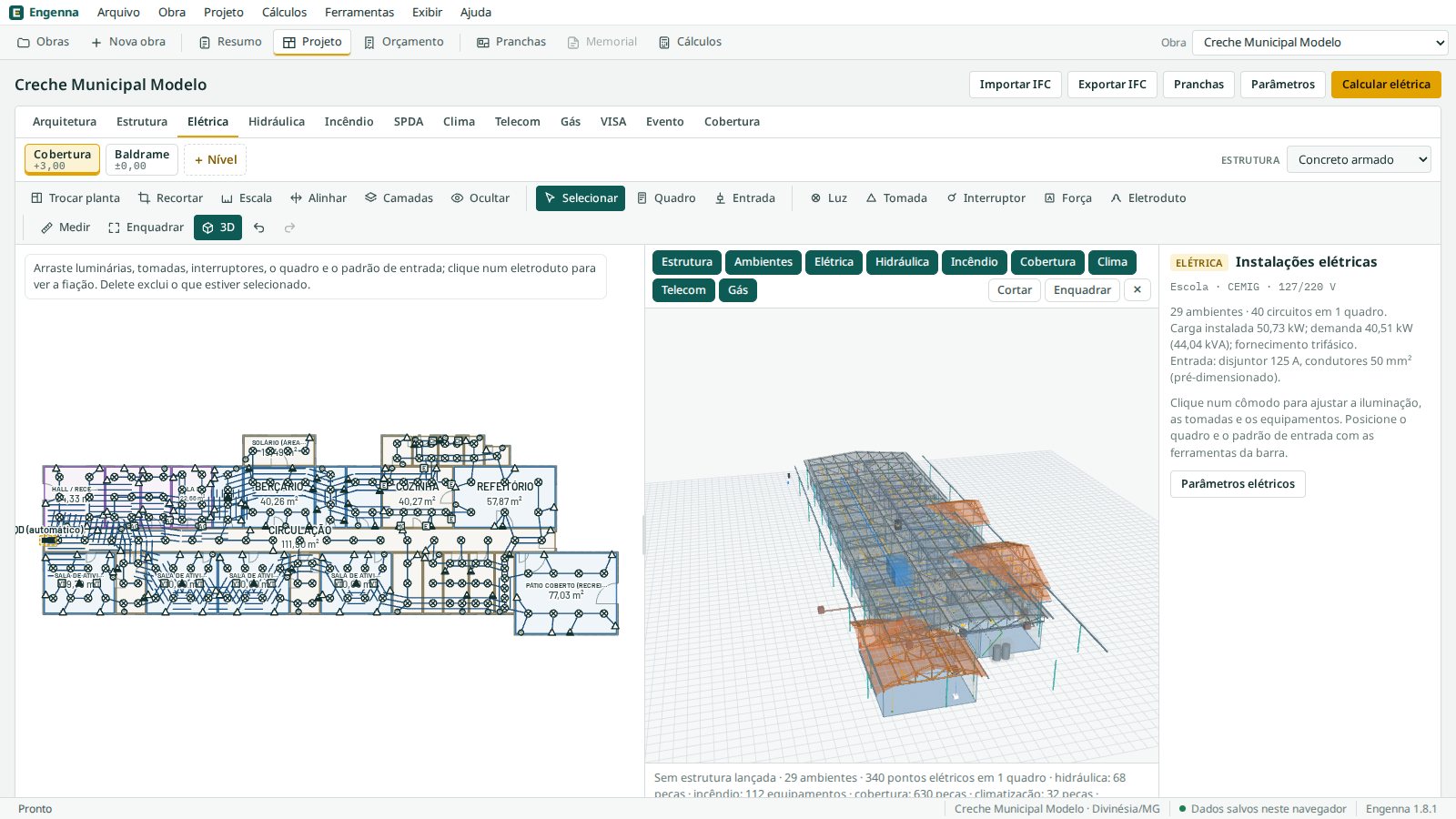Switch to the Telecom tab
1456x819 pixels.
[518, 122]
